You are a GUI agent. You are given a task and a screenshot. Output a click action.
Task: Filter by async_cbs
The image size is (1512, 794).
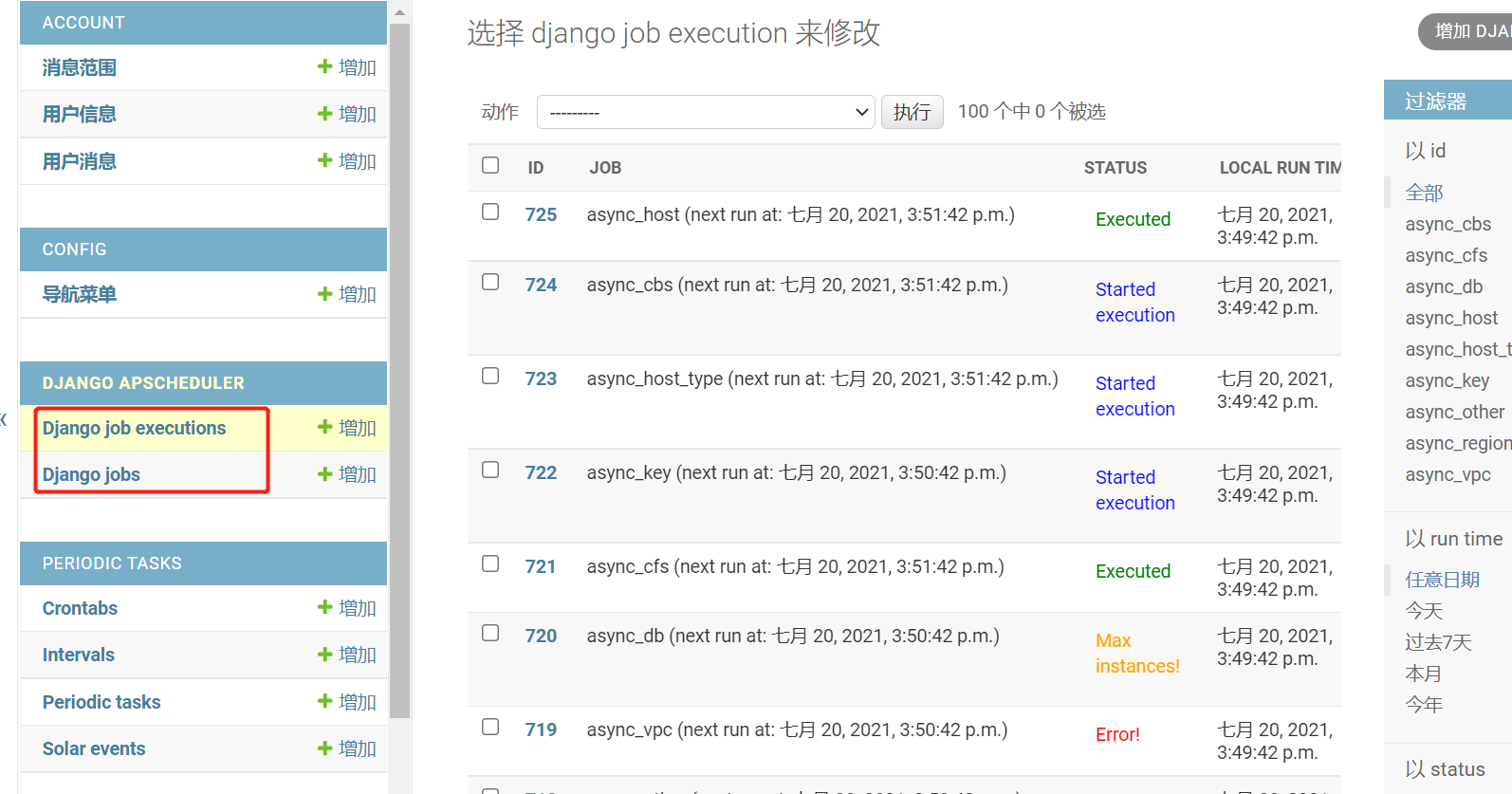pos(1447,224)
